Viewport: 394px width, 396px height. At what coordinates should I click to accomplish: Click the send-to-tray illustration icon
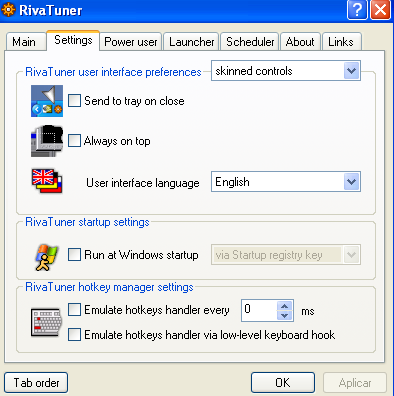click(47, 101)
